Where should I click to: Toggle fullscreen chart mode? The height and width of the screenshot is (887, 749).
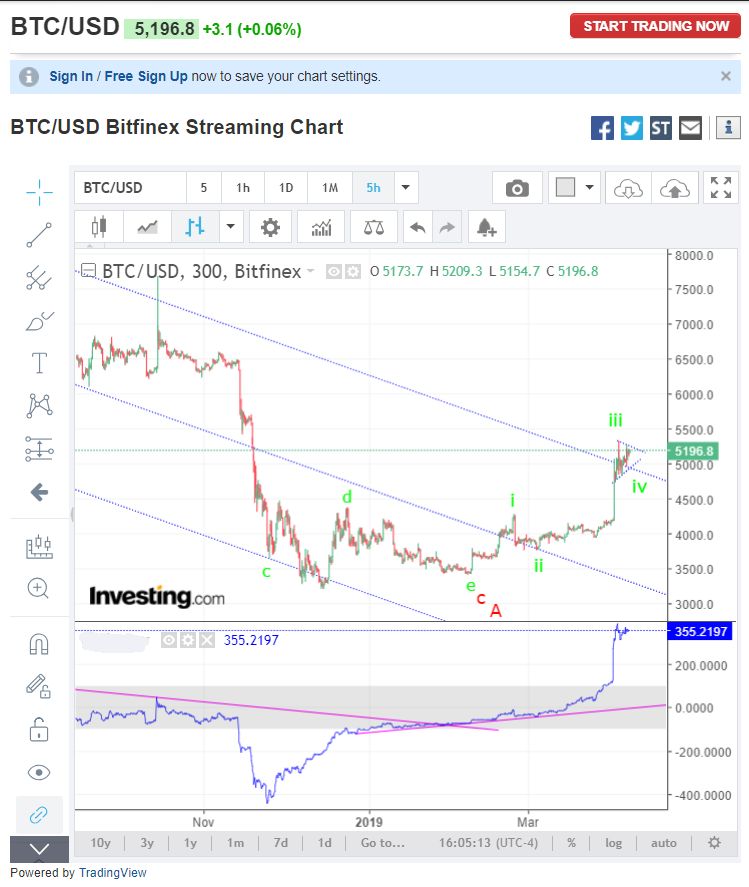coord(721,188)
